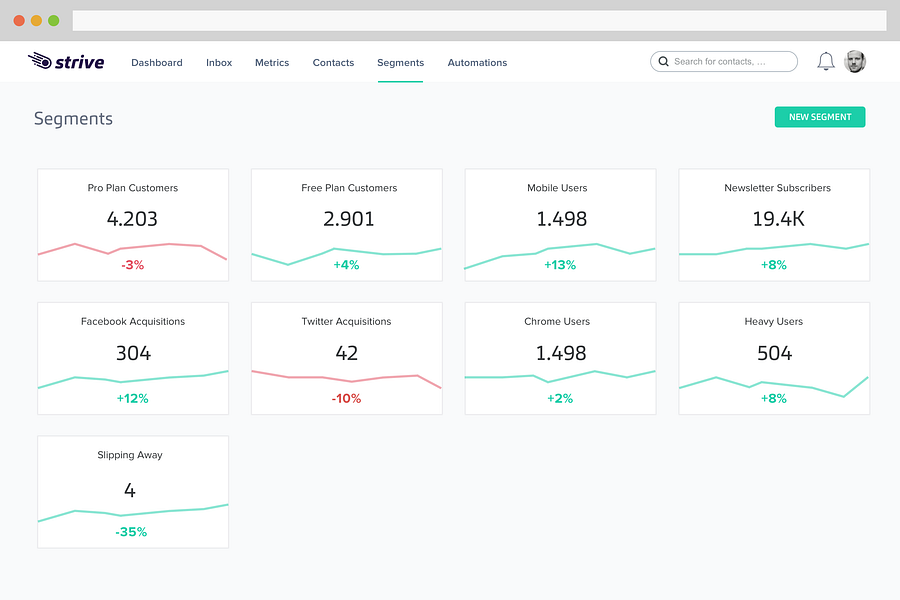Viewport: 900px width, 600px height.
Task: Switch to the Metrics tab
Action: 272,63
